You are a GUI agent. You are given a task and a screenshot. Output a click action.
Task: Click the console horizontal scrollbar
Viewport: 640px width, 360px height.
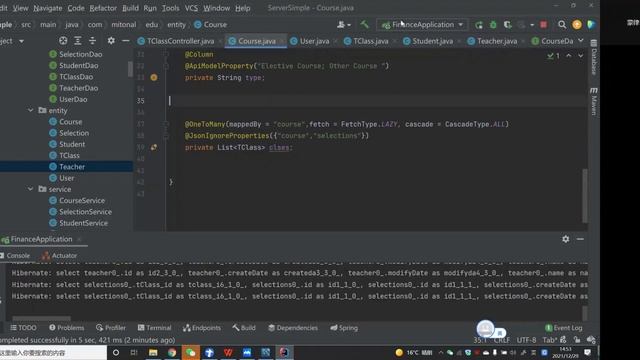[x=41, y=318]
